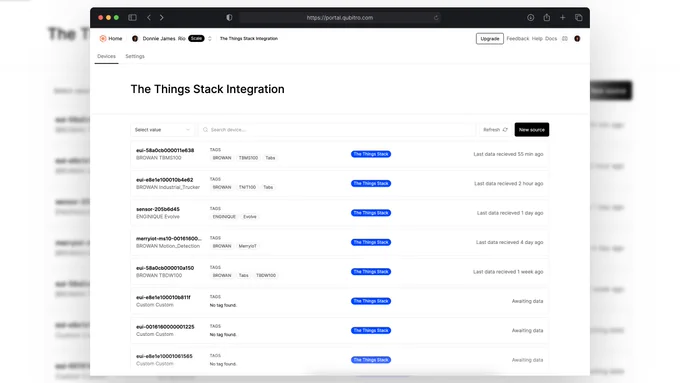680x383 pixels.
Task: Show the tab overview icon
Action: (x=579, y=17)
